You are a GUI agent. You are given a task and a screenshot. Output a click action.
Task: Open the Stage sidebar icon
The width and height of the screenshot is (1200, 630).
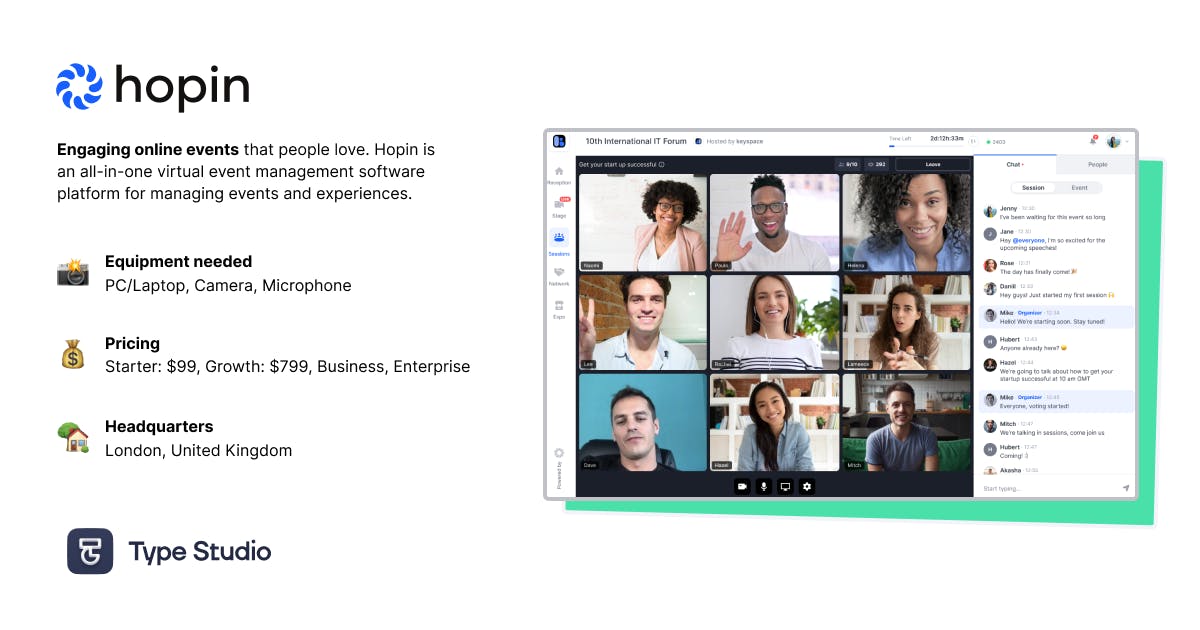point(559,203)
